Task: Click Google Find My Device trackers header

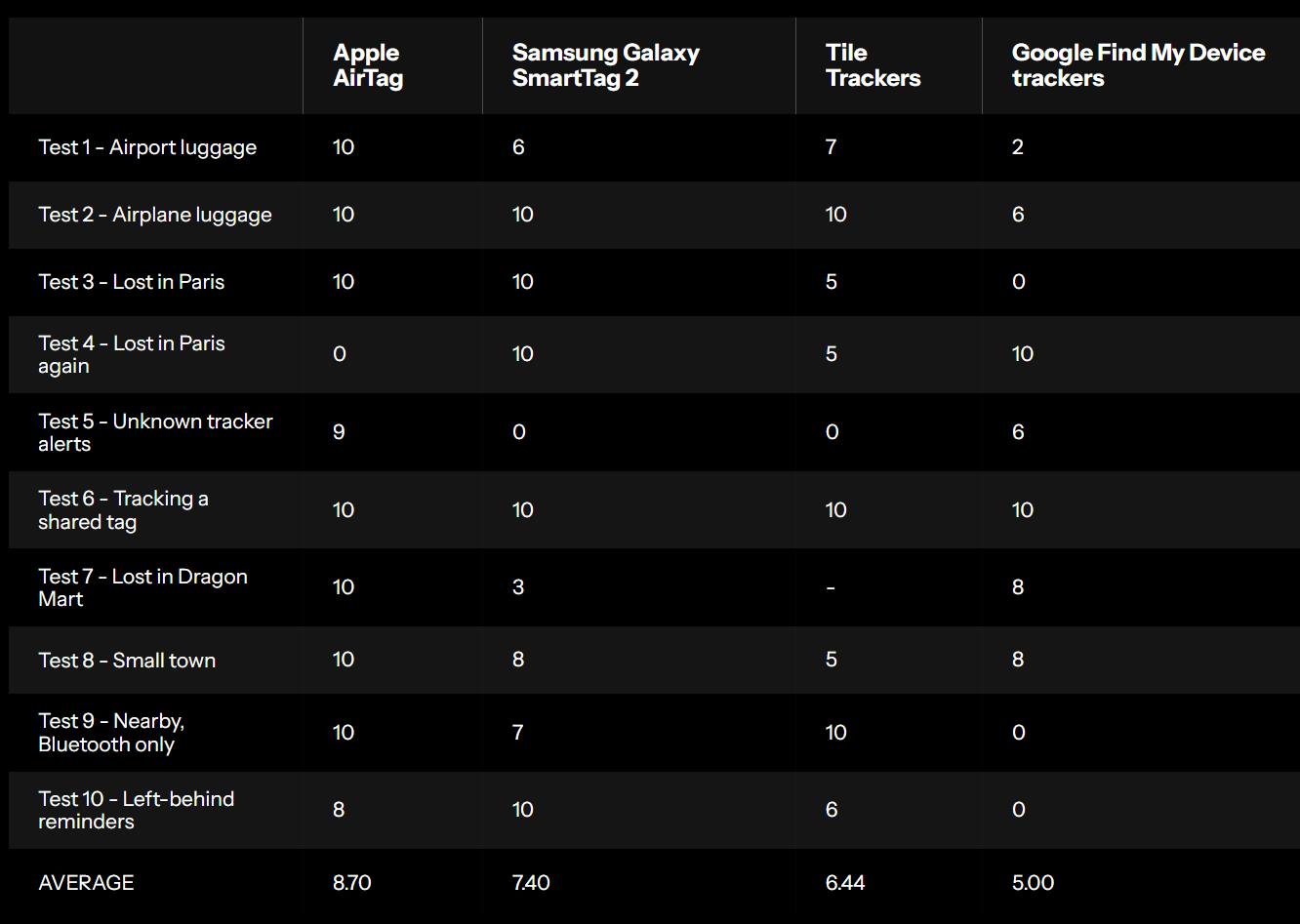Action: [x=1138, y=65]
